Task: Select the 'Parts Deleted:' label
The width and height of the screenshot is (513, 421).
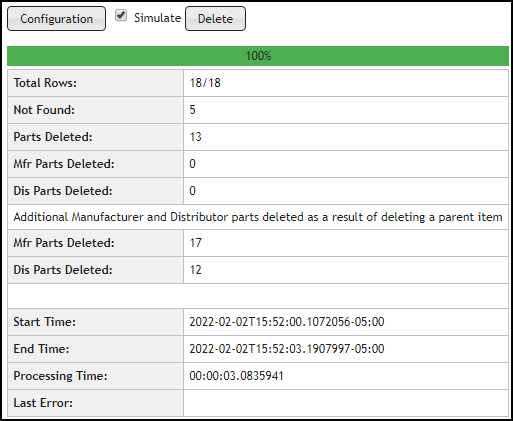Action: click(53, 137)
